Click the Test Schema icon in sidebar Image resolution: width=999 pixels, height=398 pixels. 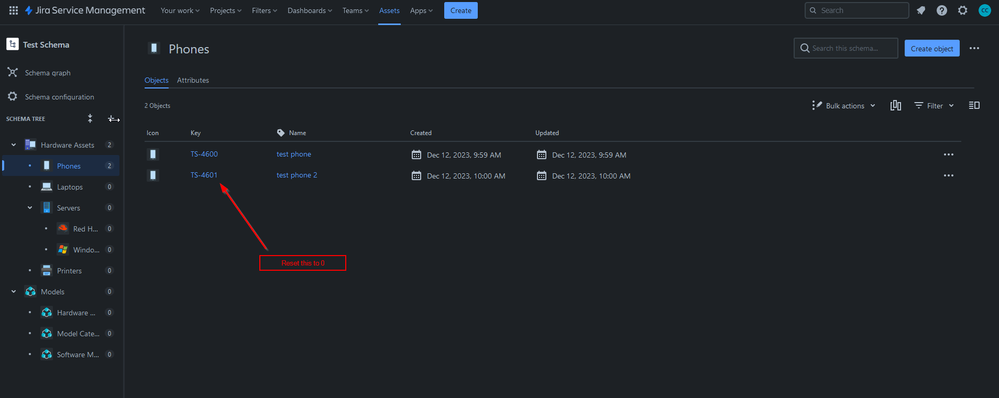(x=12, y=45)
